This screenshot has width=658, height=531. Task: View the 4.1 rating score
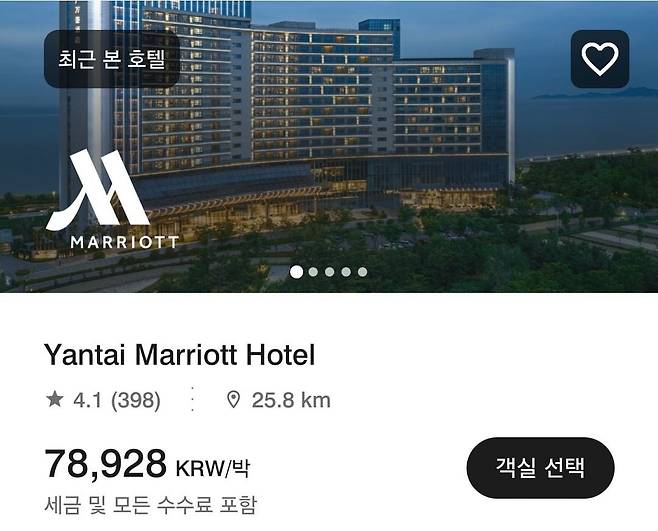(87, 400)
